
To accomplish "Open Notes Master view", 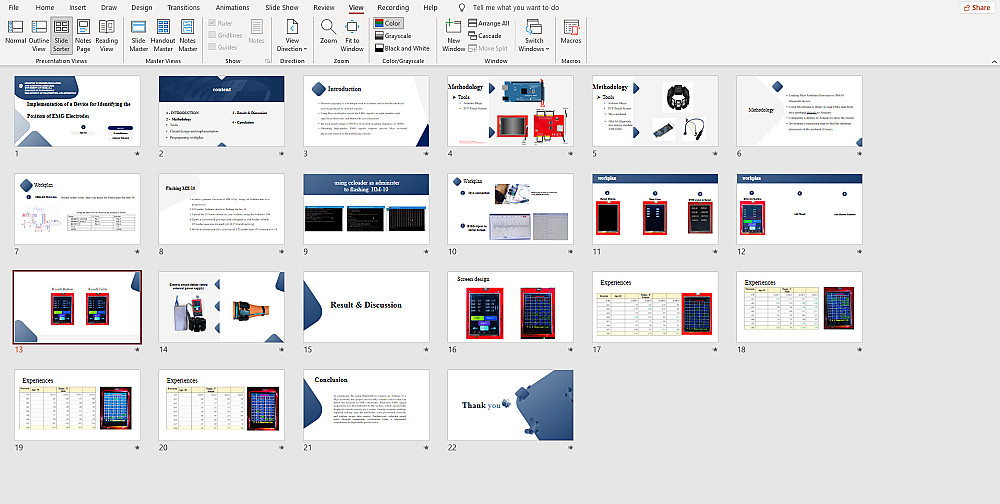I will (x=188, y=34).
